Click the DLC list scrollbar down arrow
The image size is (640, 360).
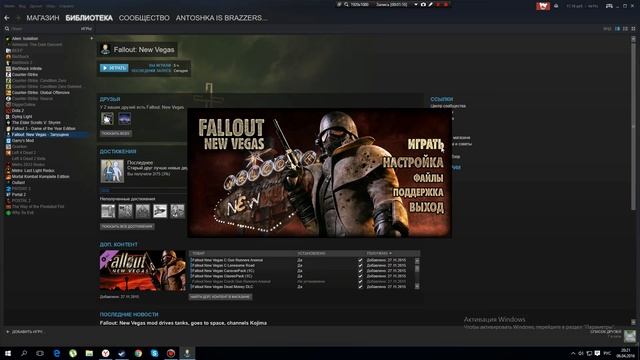(x=417, y=287)
